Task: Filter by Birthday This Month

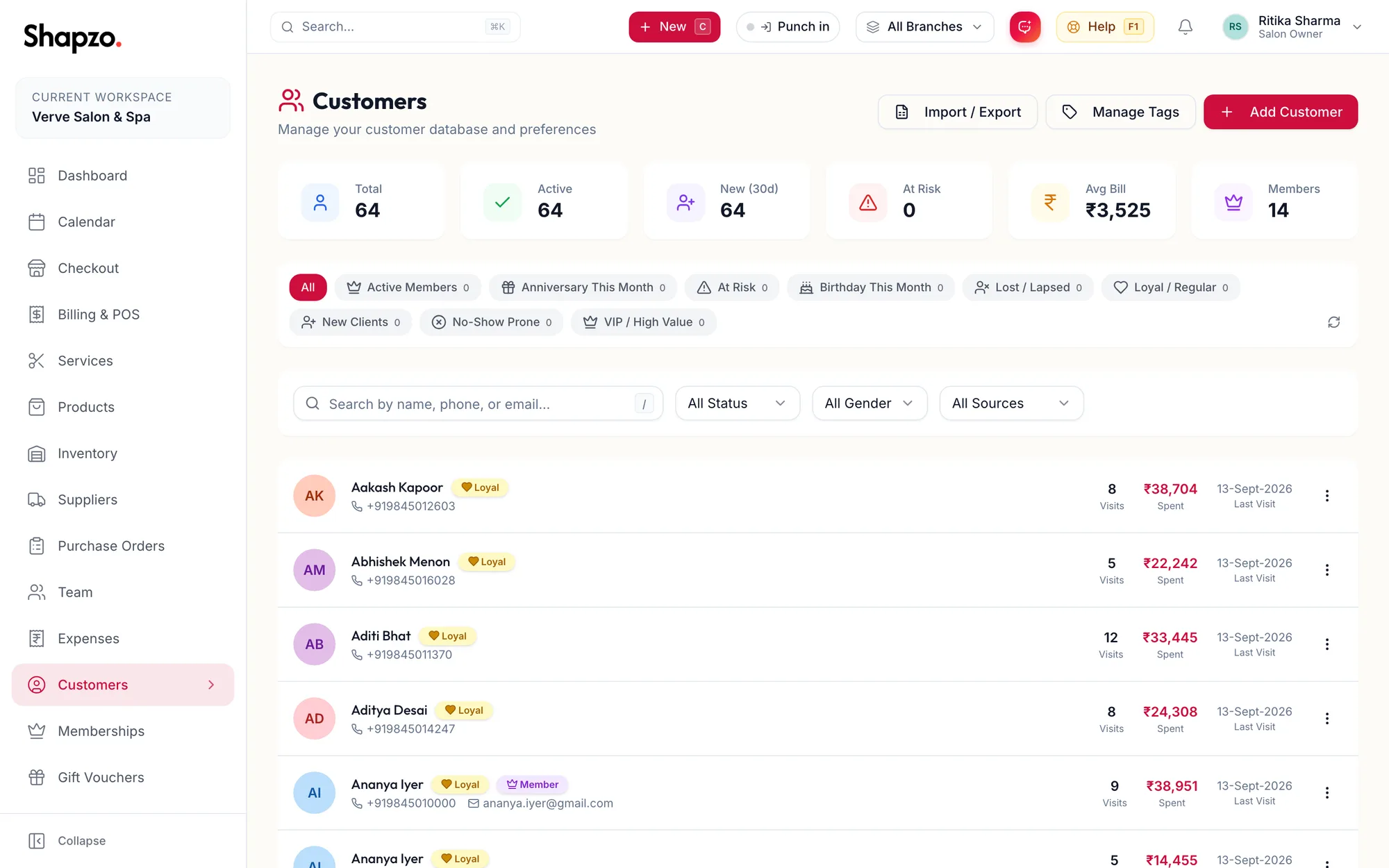Action: pos(871,287)
